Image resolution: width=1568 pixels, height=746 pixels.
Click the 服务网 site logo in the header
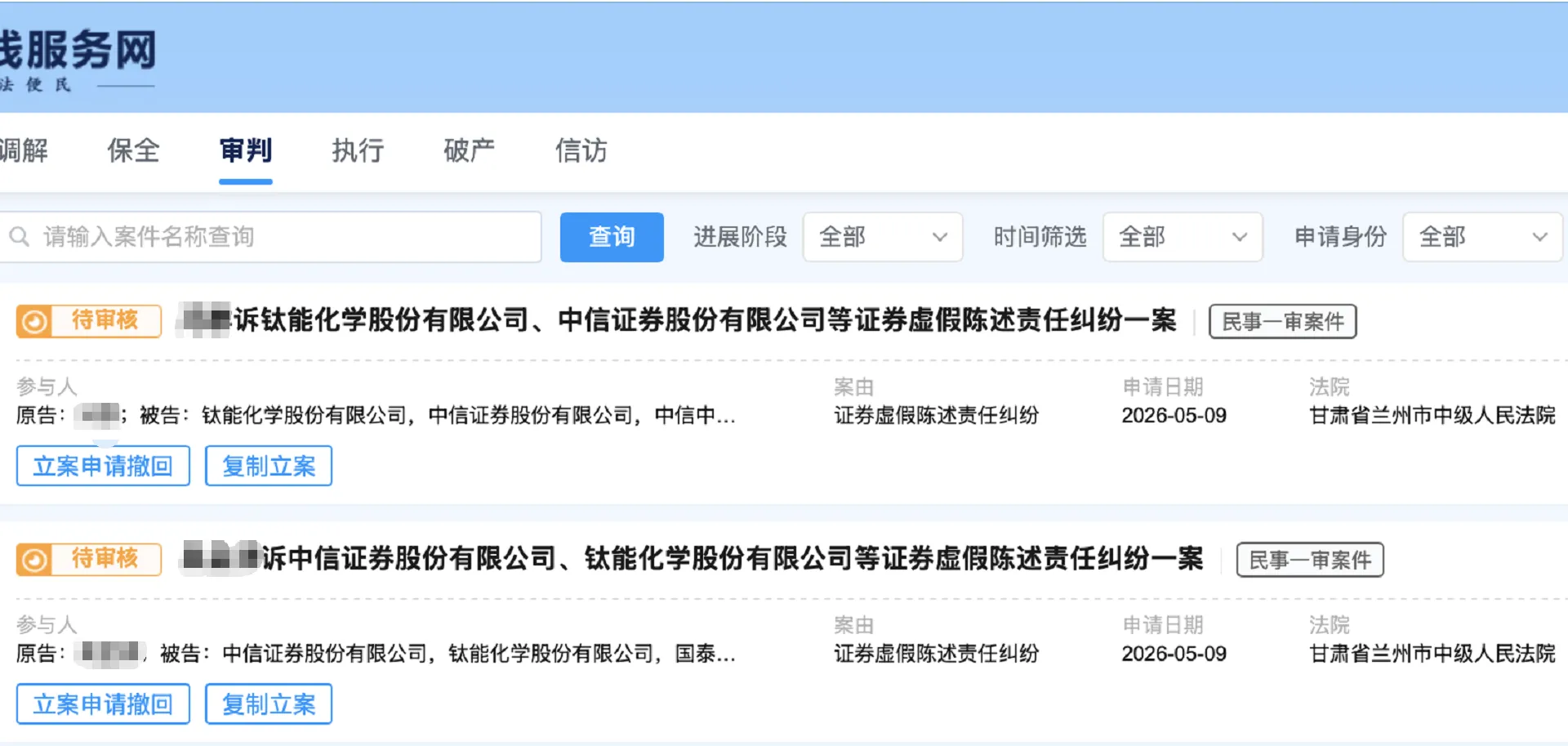(78, 59)
